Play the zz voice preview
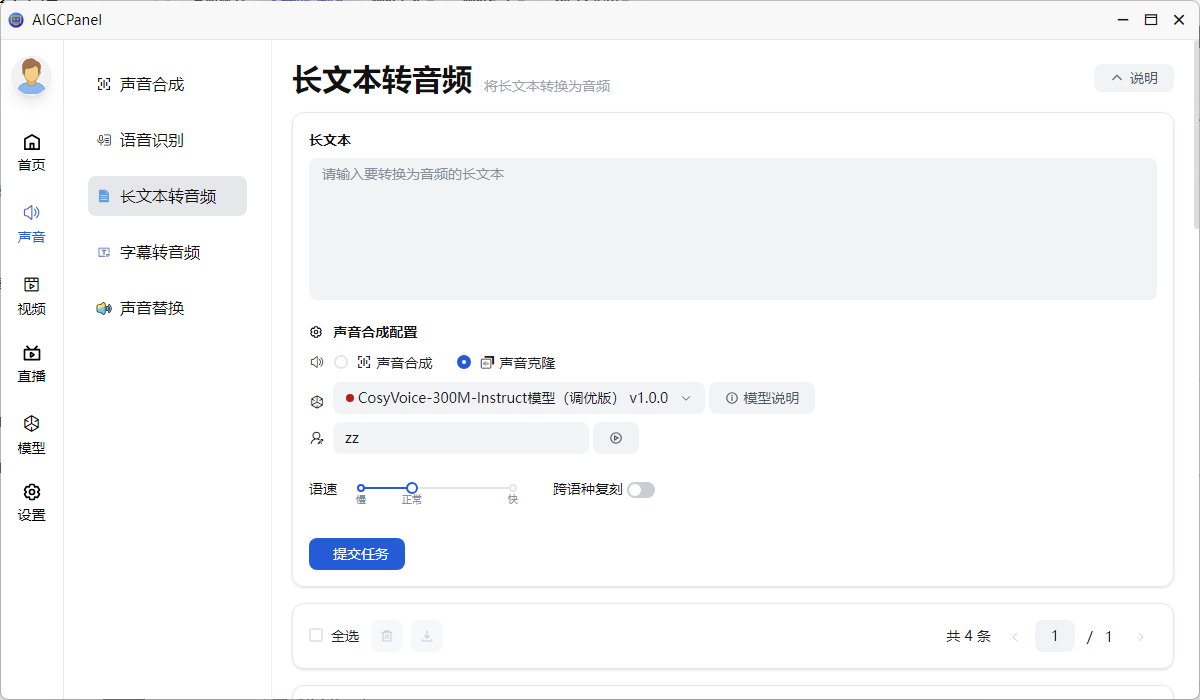The height and width of the screenshot is (700, 1200). pyautogui.click(x=616, y=438)
